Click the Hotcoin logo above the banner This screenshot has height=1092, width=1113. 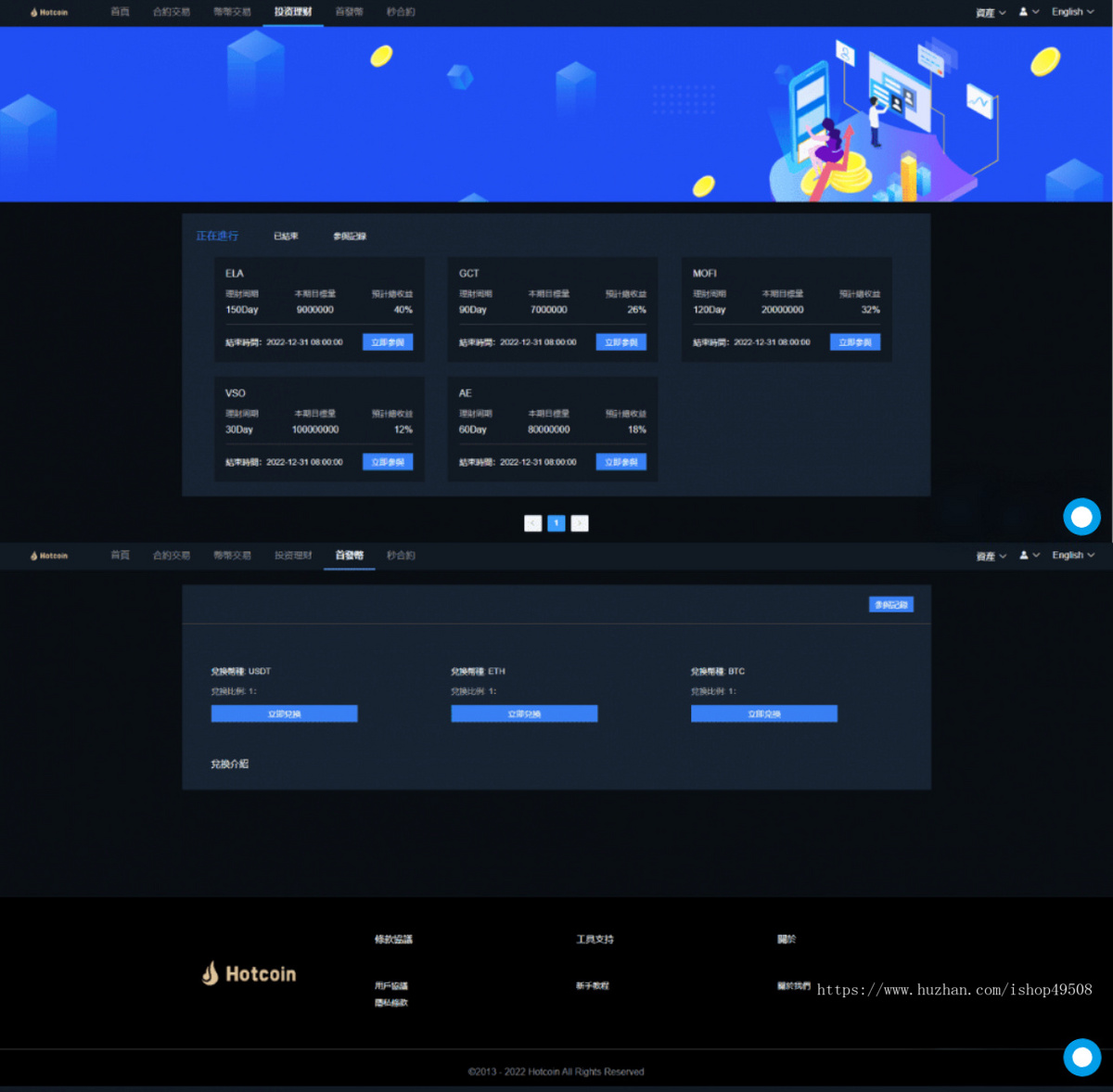point(49,12)
